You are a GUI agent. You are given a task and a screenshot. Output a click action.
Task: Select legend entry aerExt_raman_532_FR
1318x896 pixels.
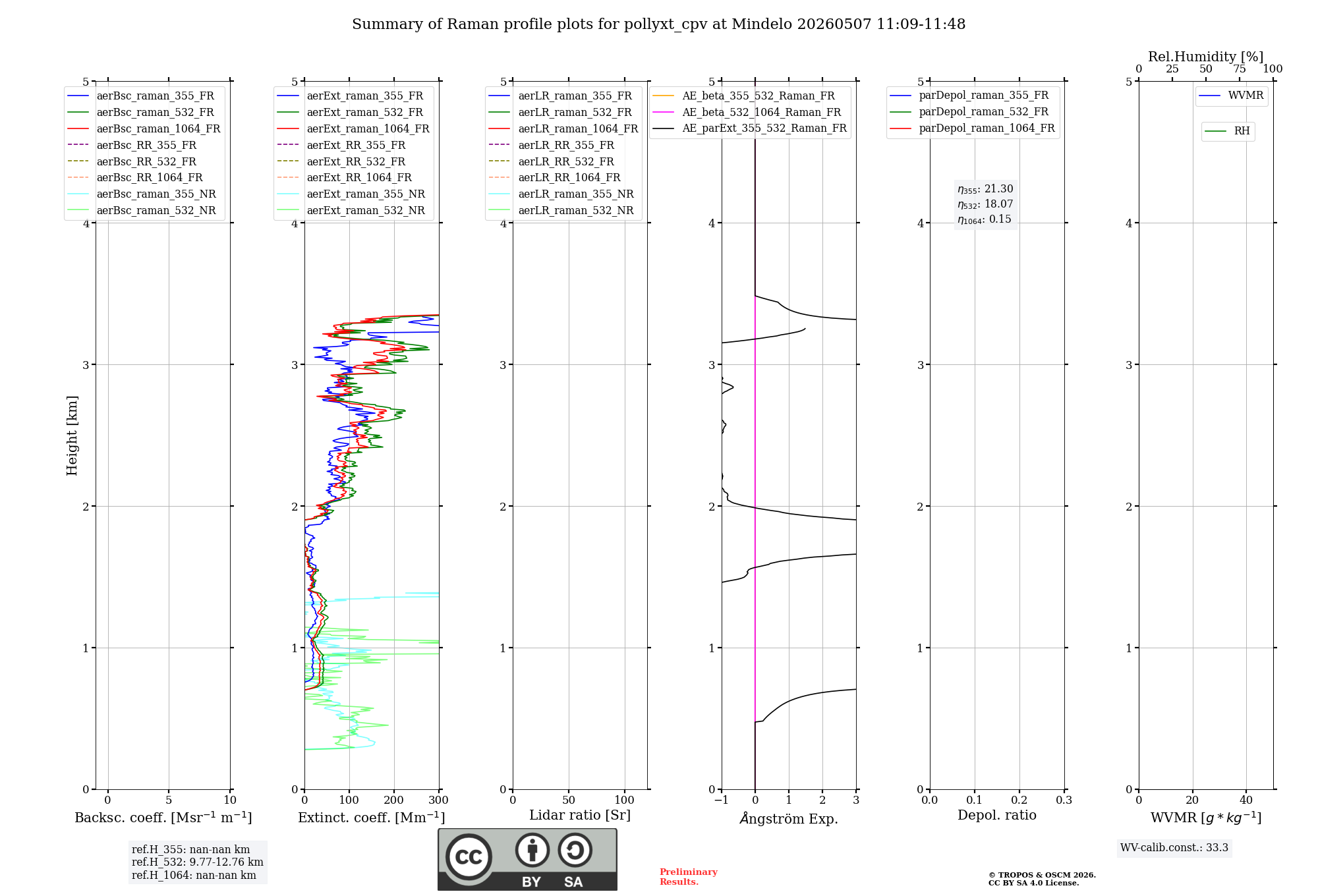[351, 113]
